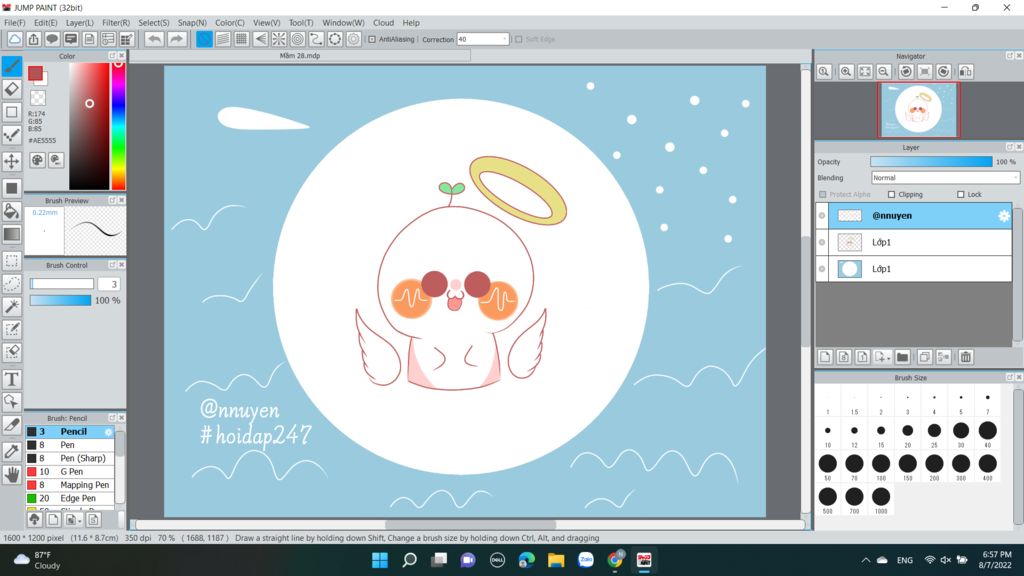This screenshot has width=1024, height=576.
Task: Switch to the Mầm 28.mdp document tab
Action: [300, 56]
